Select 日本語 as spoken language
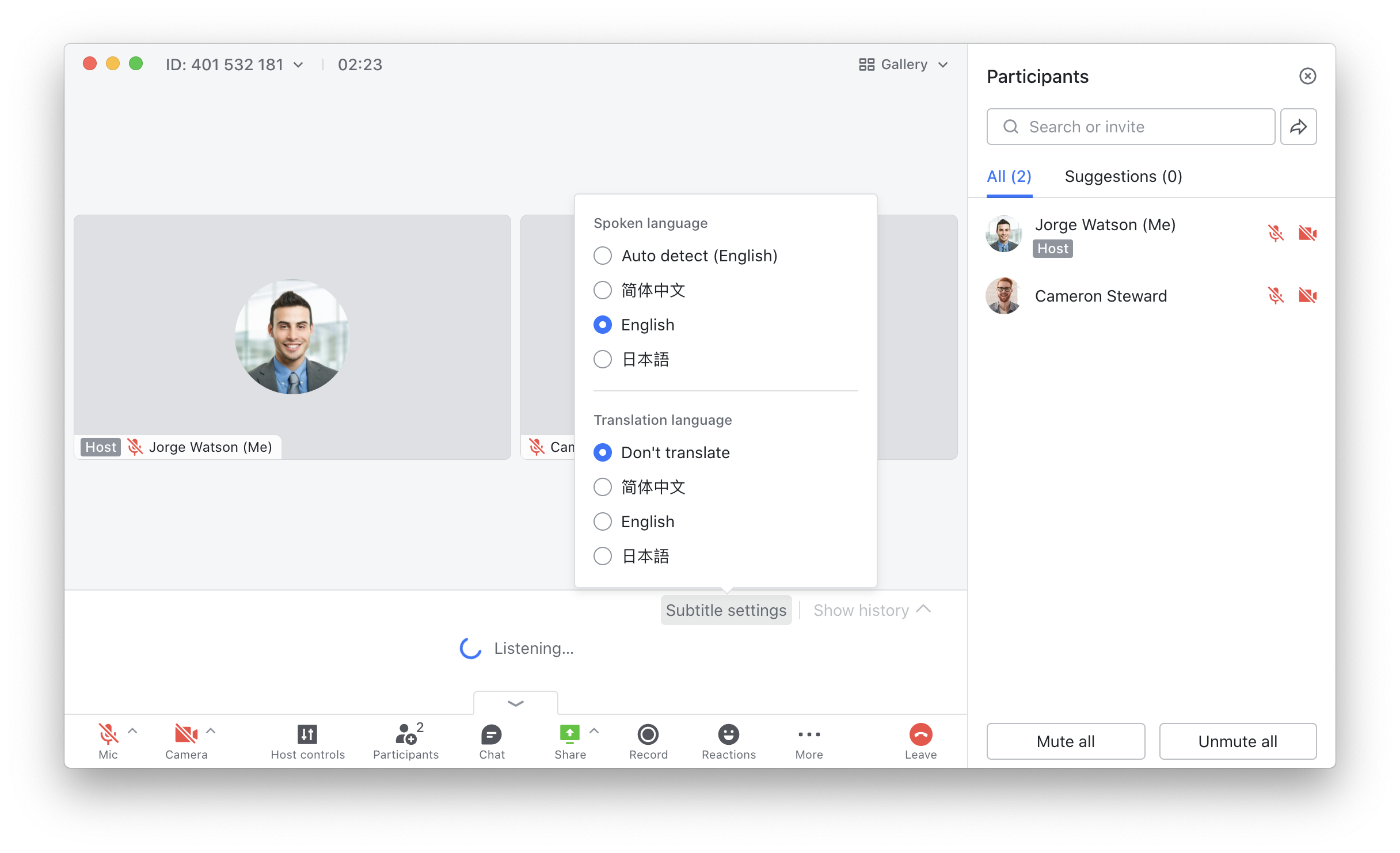 click(x=603, y=359)
